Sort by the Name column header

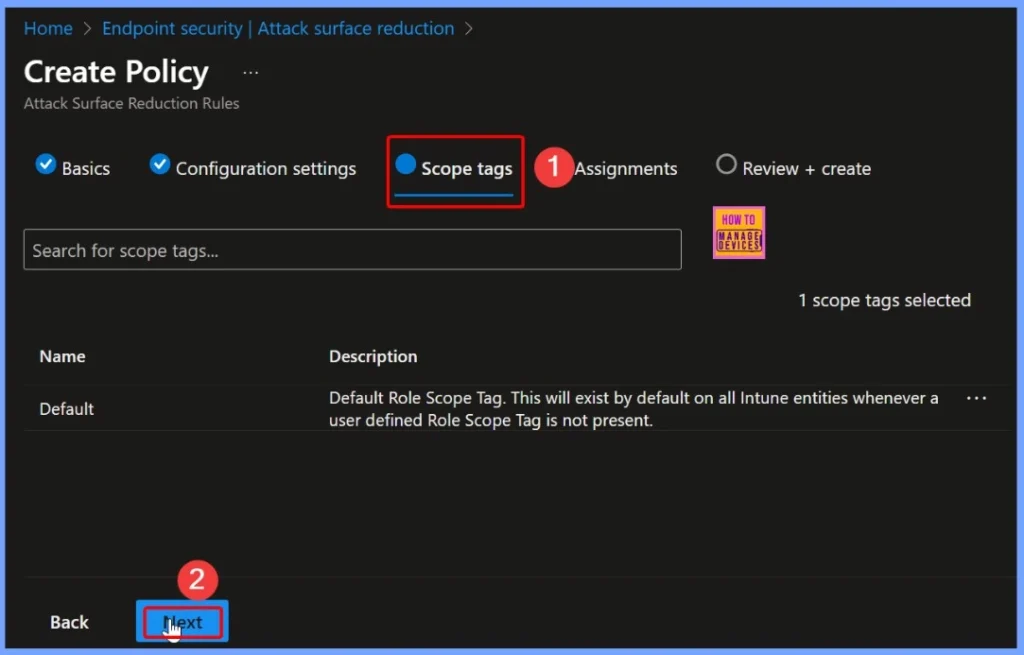tap(62, 356)
